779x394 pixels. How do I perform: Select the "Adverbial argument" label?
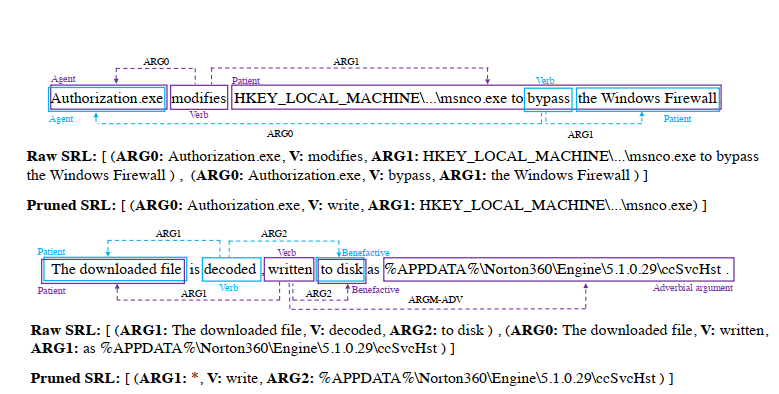coord(693,288)
